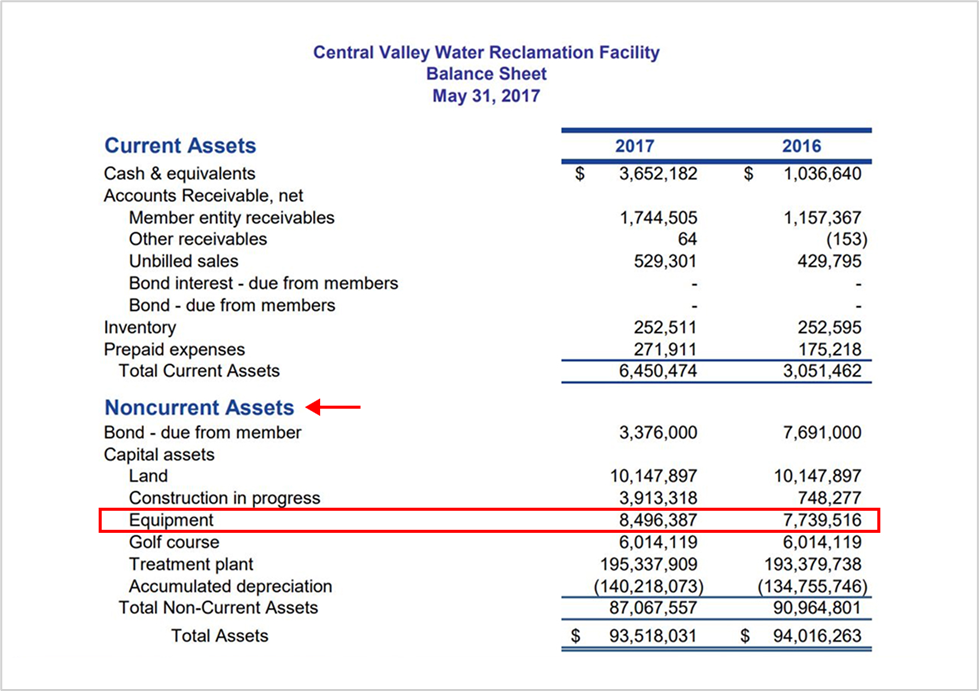This screenshot has width=979, height=691.
Task: Select the Central Valley Water Reclamation Facility title
Action: coord(486,52)
